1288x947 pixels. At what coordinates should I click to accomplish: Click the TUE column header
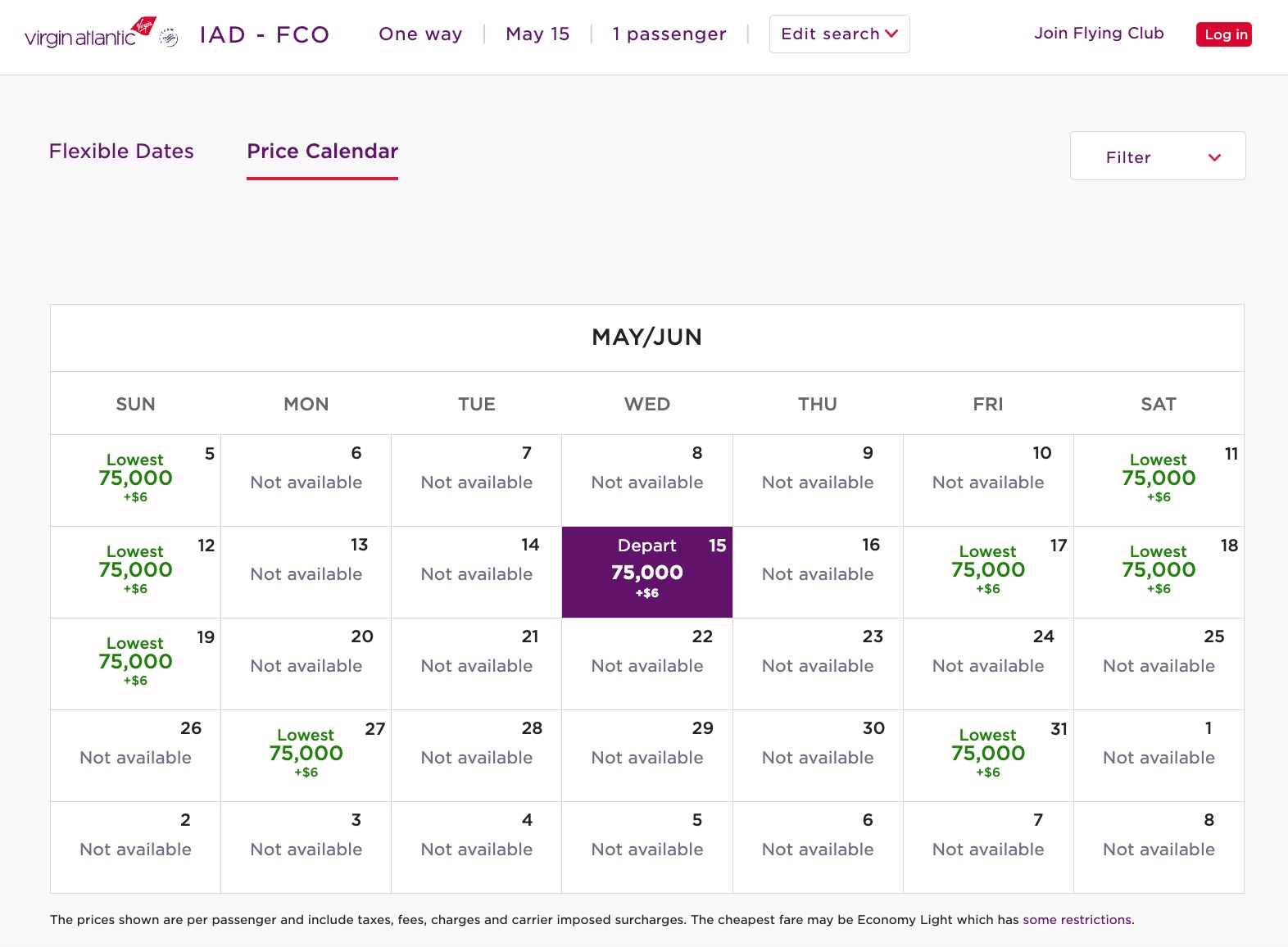pos(477,404)
